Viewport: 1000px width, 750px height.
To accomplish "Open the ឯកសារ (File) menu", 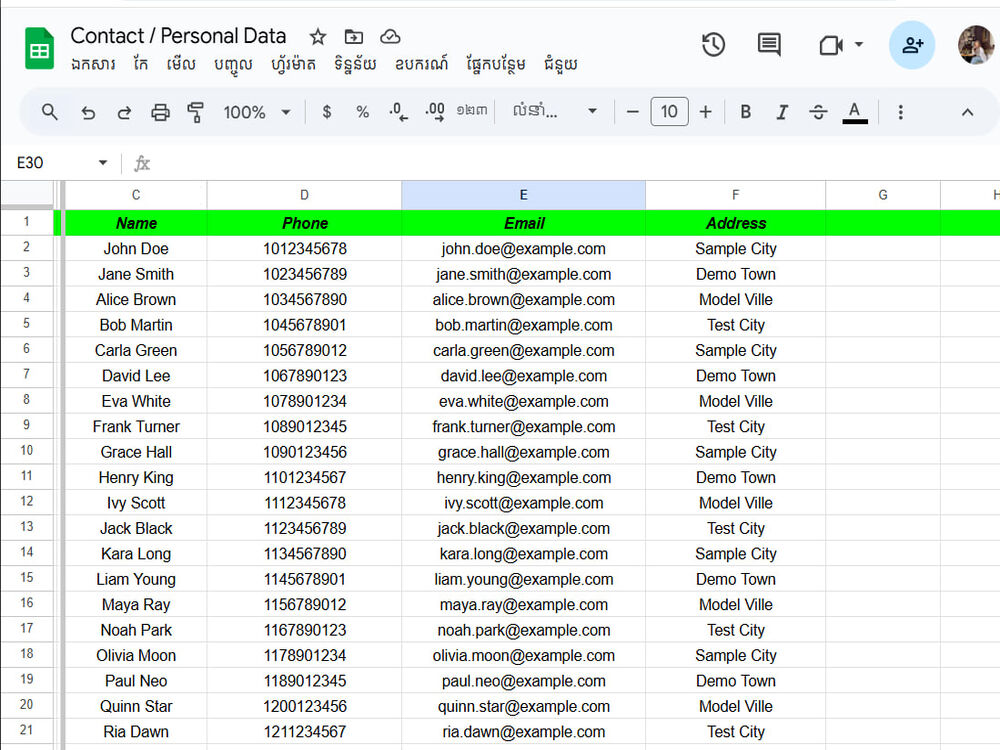I will coord(93,64).
